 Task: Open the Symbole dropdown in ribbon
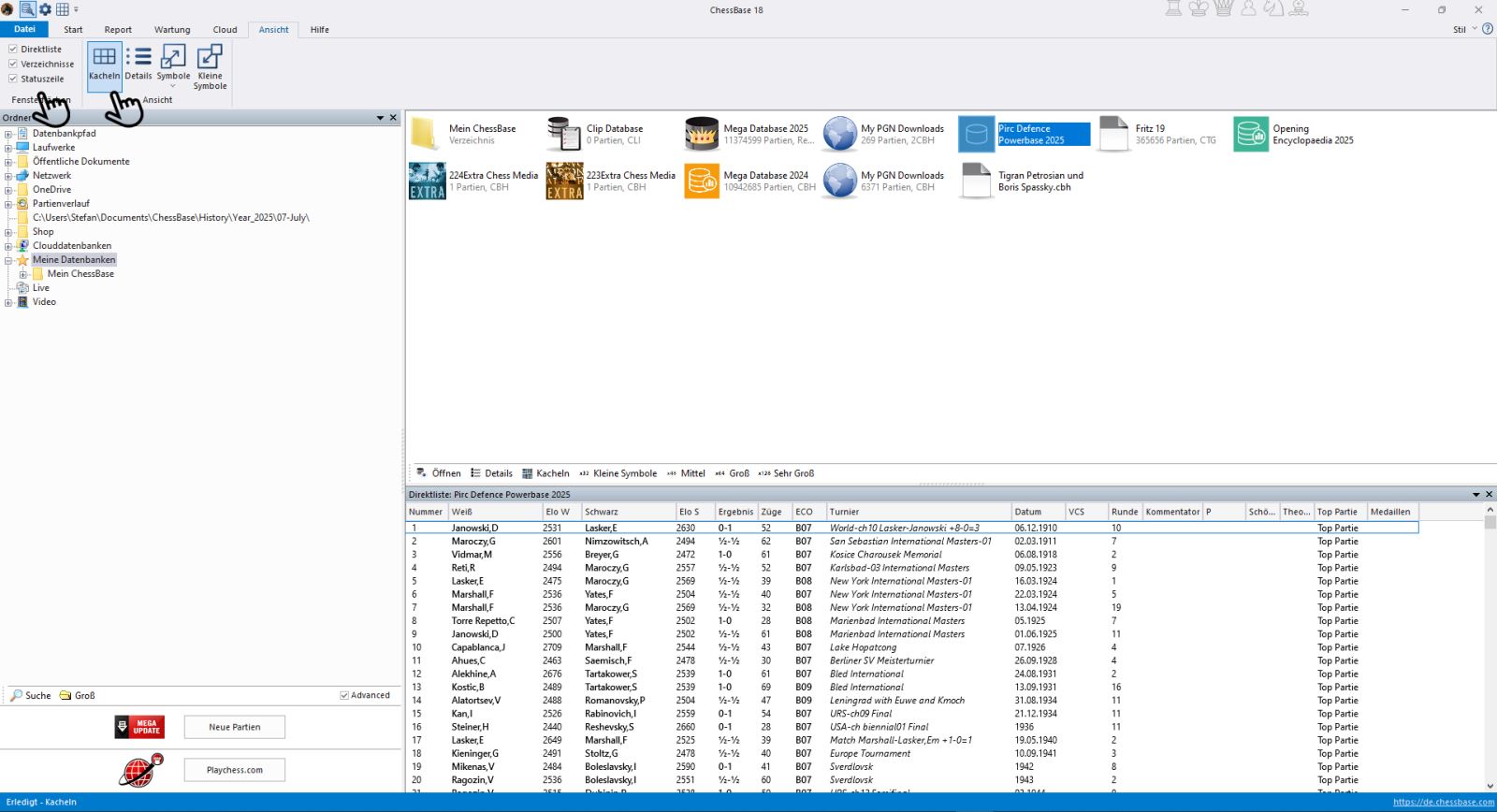click(x=173, y=86)
